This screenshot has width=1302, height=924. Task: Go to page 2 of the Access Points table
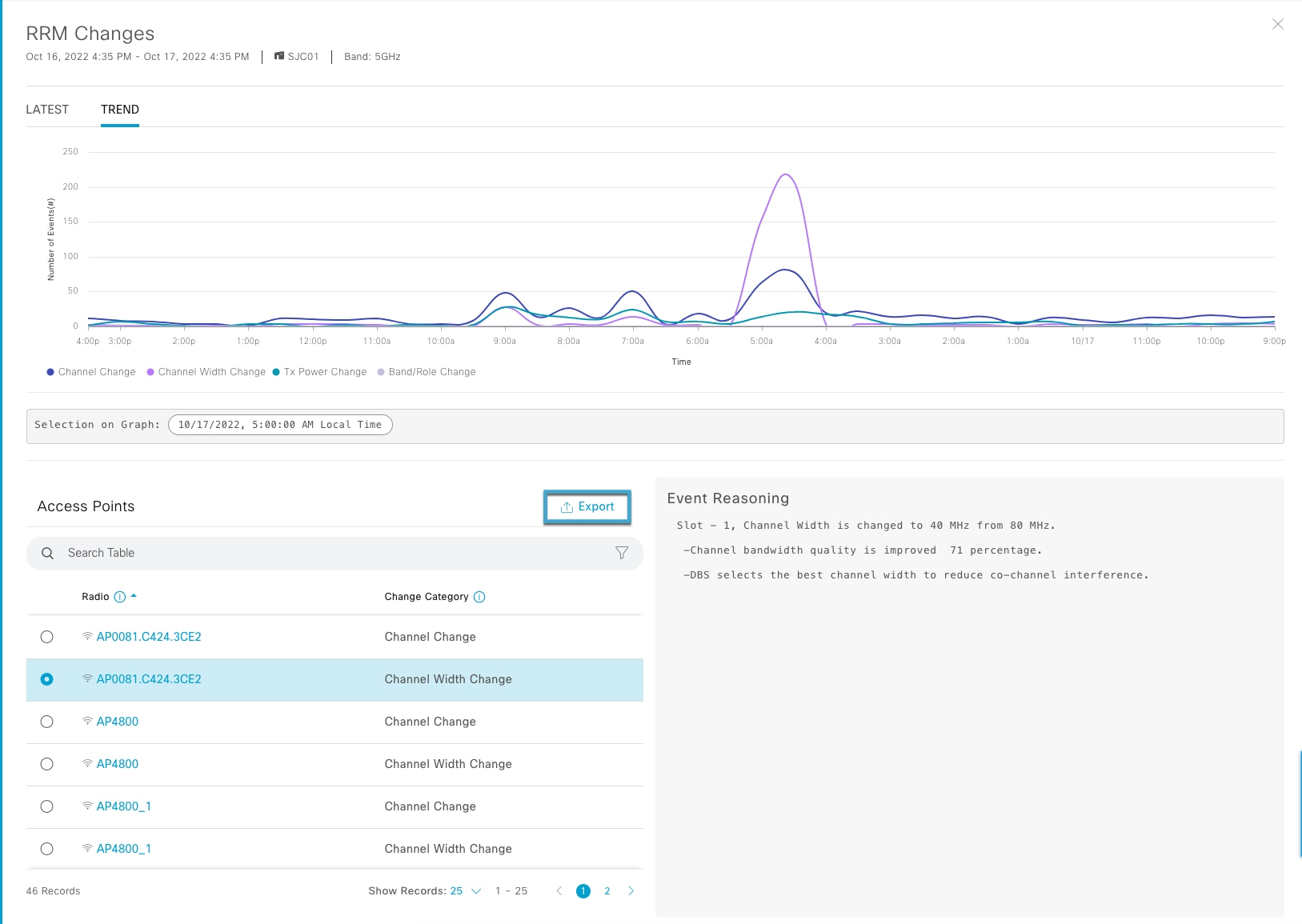tap(607, 890)
